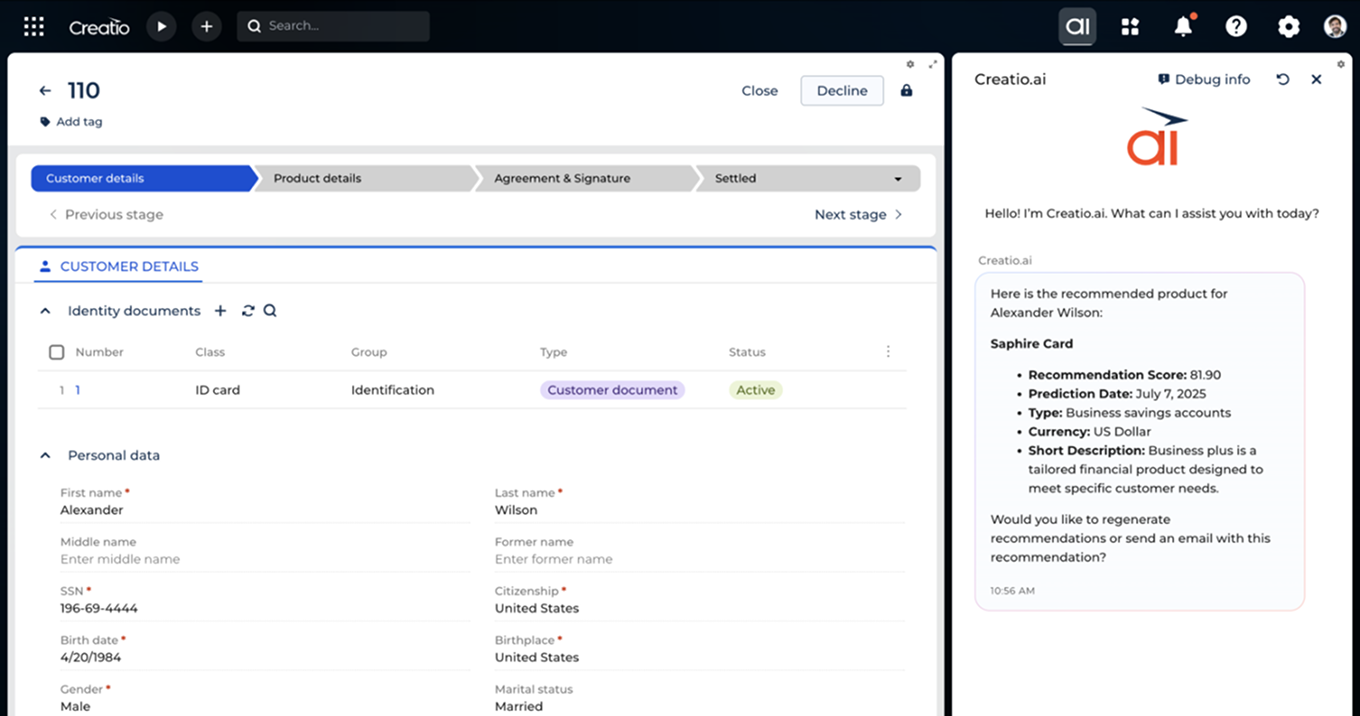Check the select-all box in documents table
This screenshot has width=1360, height=716.
[x=56, y=352]
